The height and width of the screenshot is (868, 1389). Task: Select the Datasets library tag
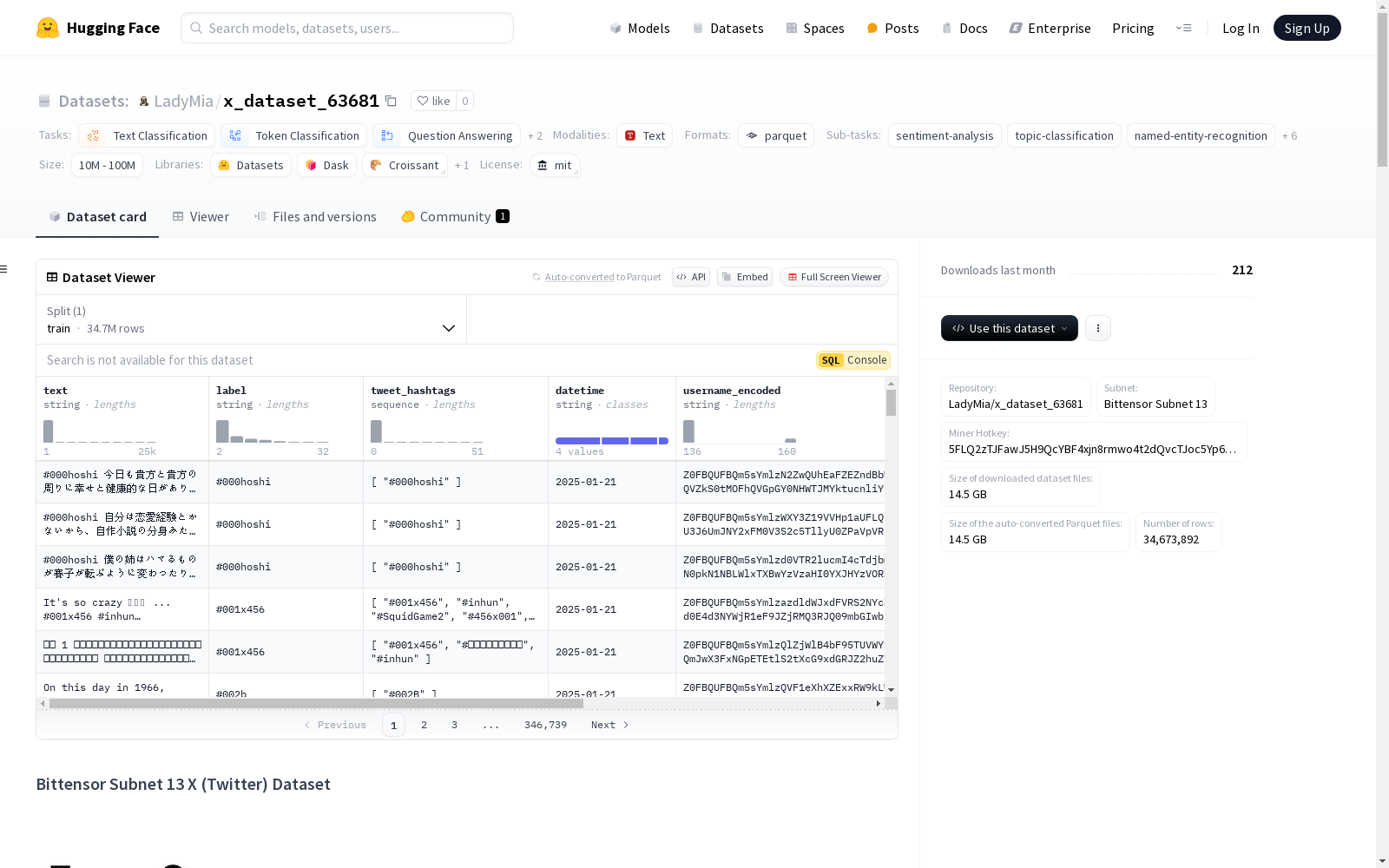pyautogui.click(x=251, y=165)
